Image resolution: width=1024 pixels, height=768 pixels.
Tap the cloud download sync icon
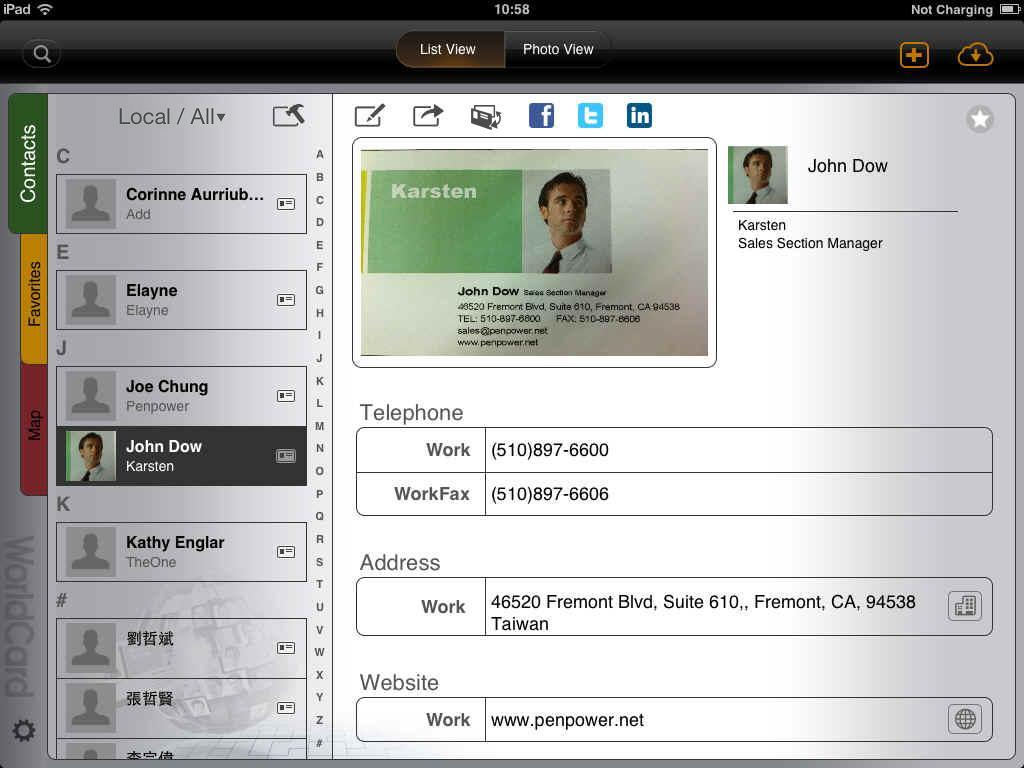(x=975, y=54)
